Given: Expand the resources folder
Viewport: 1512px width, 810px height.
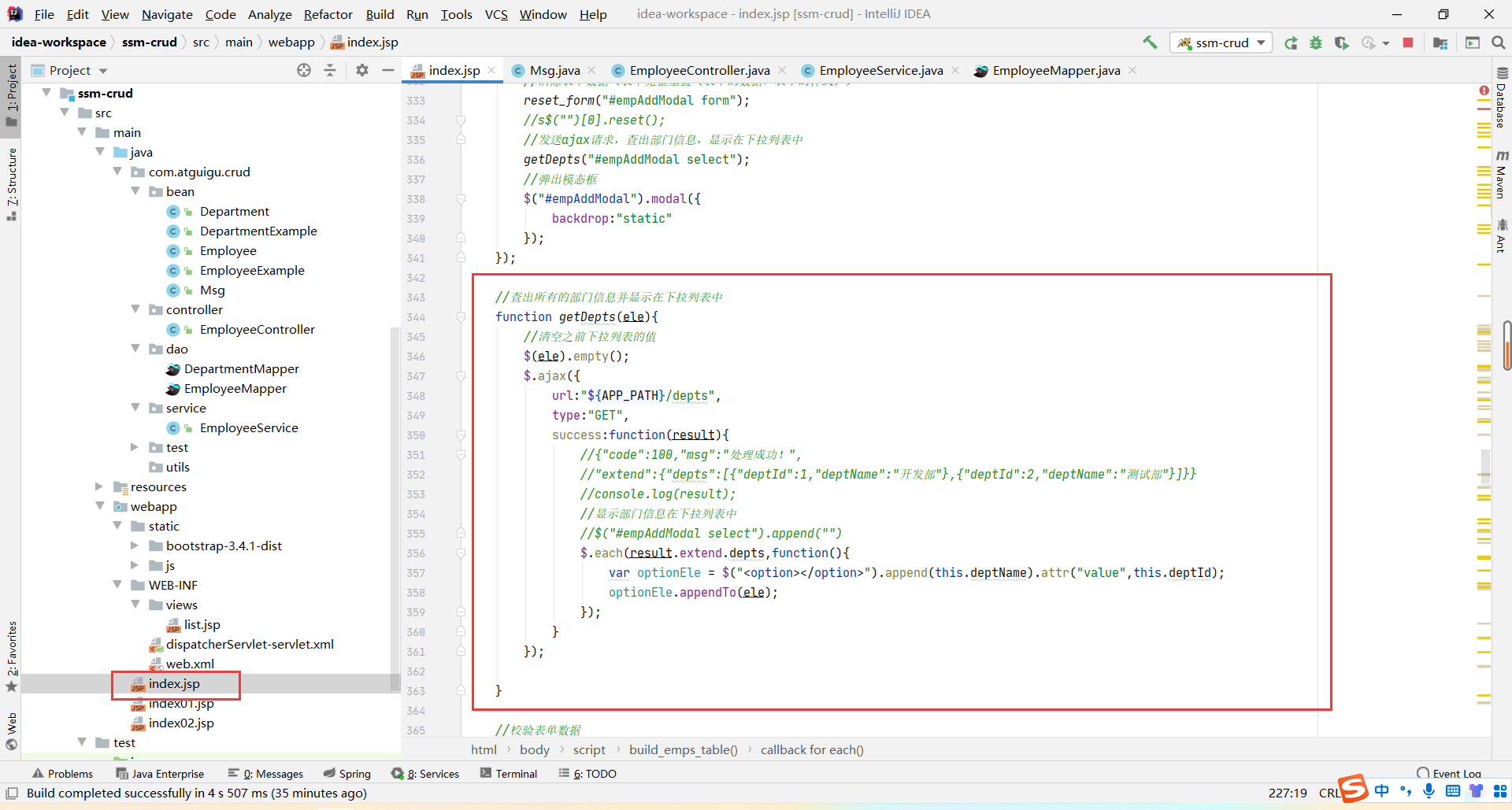Looking at the screenshot, I should [99, 486].
